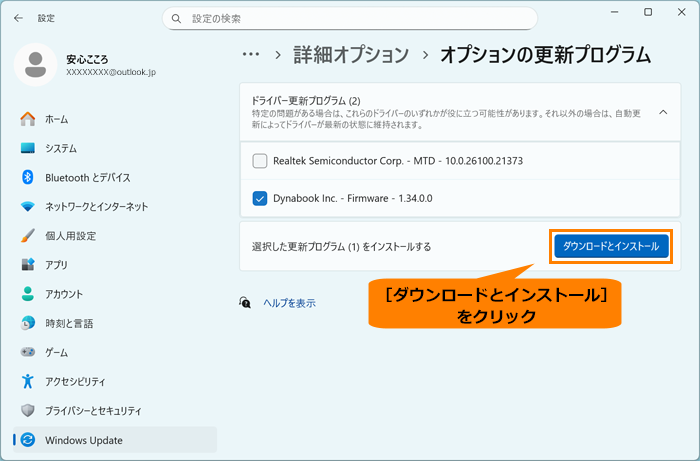Open Gaming via controller icon
700x461 pixels.
[x=28, y=352]
